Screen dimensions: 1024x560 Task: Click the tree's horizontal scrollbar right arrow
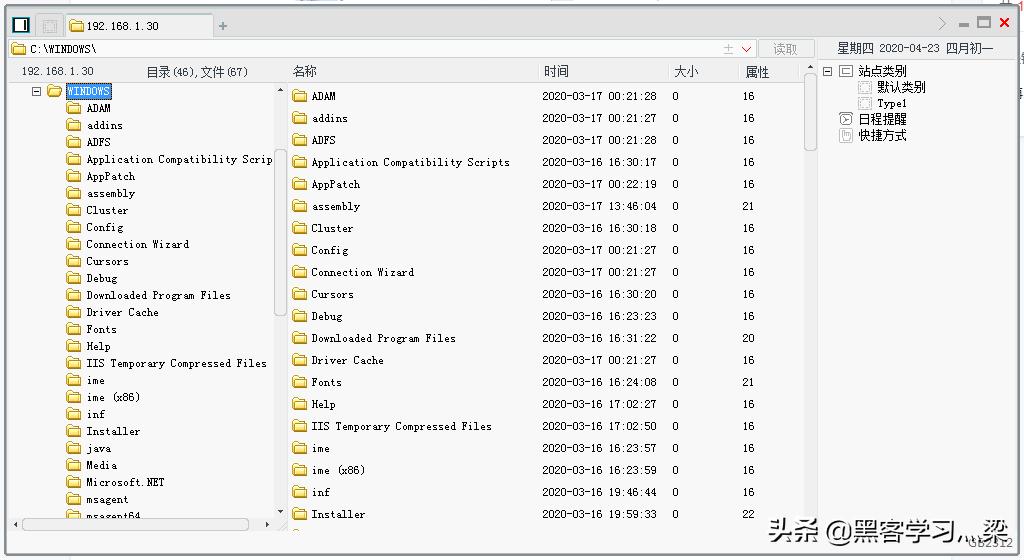pyautogui.click(x=266, y=524)
